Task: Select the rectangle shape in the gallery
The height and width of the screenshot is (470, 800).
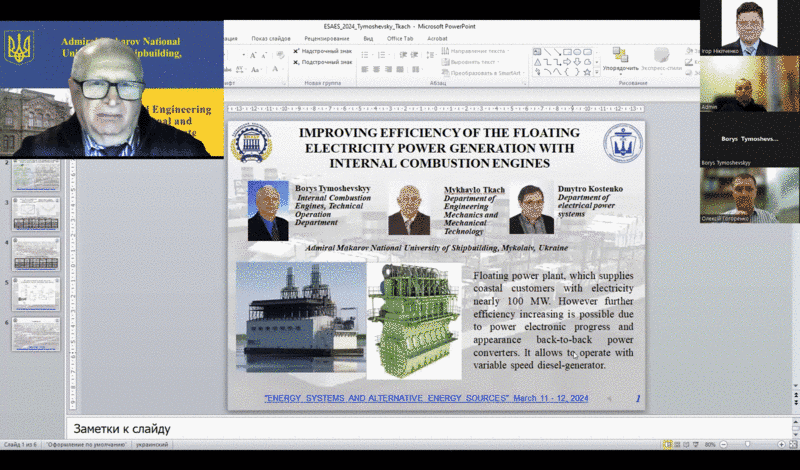Action: pos(567,52)
